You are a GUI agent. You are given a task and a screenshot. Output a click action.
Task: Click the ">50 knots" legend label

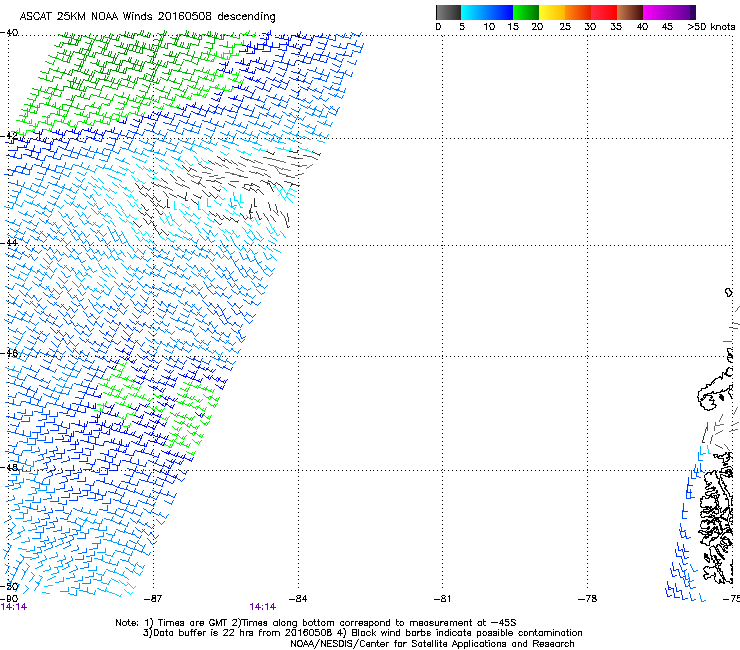click(711, 27)
